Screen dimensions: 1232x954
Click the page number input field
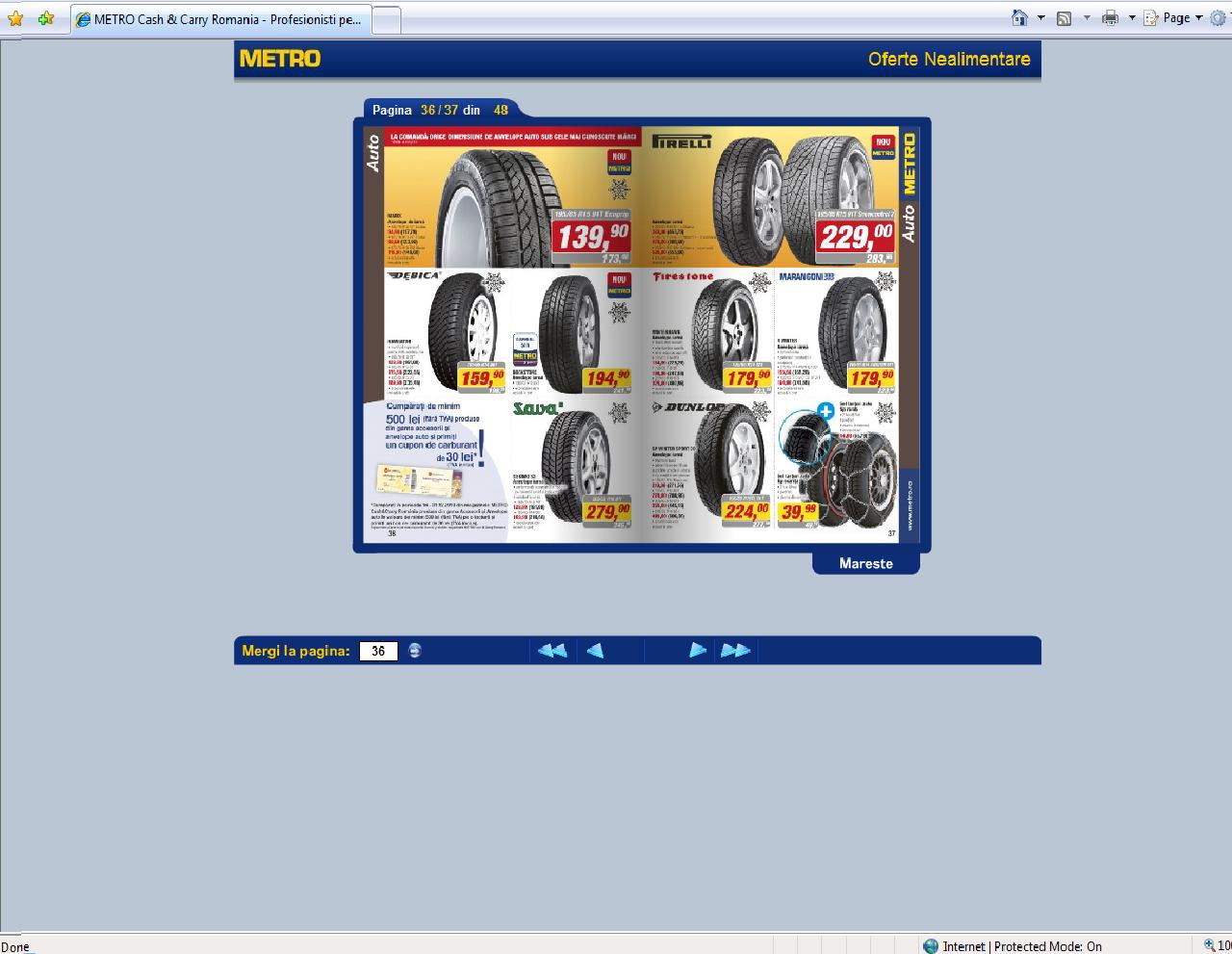tap(378, 652)
